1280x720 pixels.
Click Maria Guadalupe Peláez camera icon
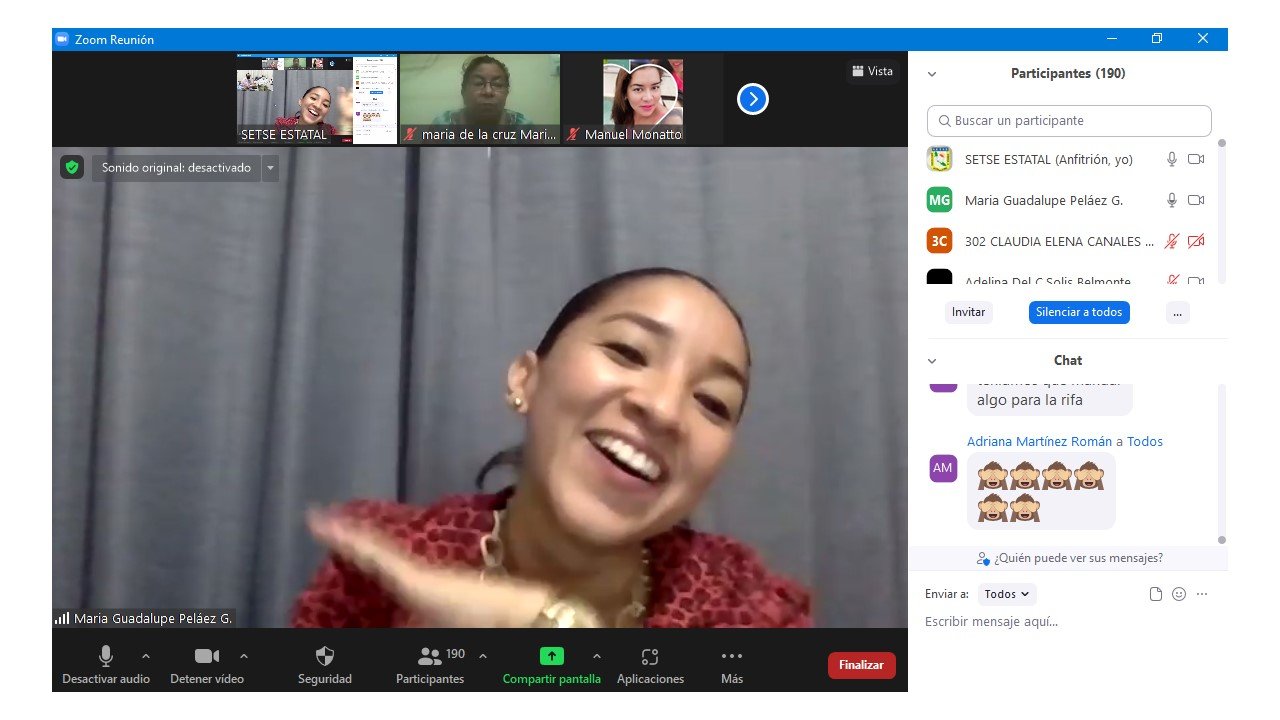pyautogui.click(x=1196, y=200)
